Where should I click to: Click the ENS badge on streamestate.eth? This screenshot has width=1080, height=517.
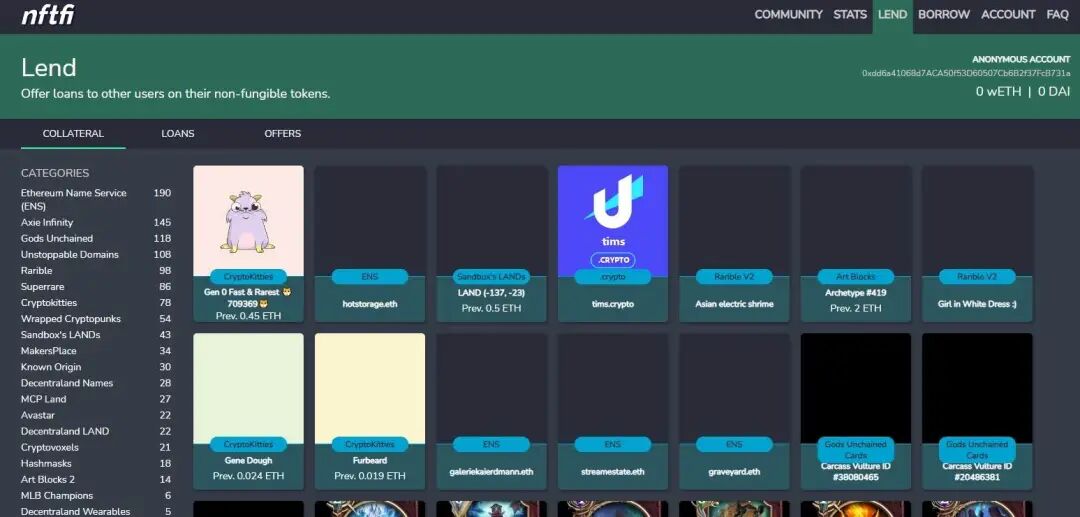613,445
